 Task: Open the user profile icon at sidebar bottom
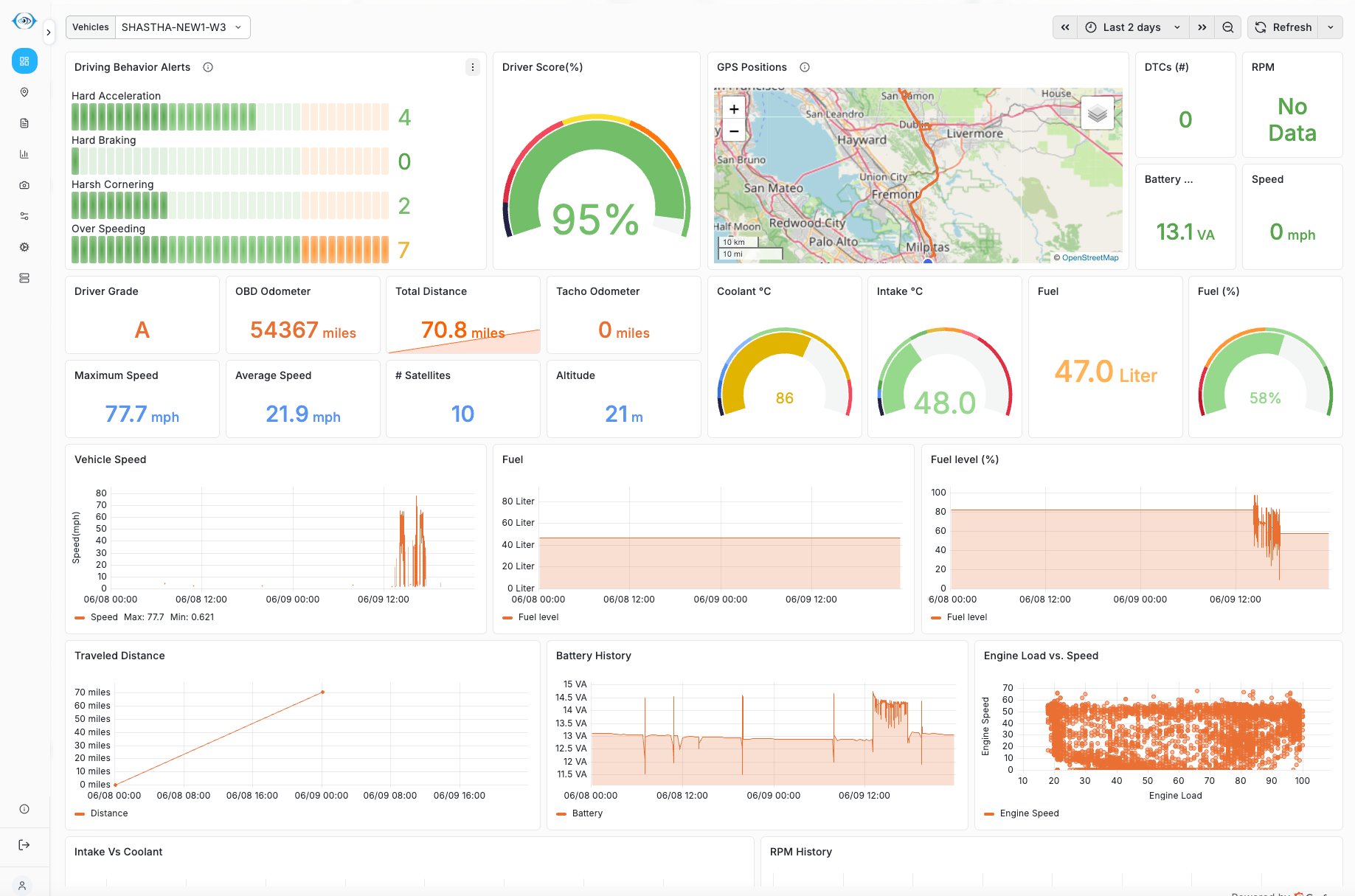22,885
